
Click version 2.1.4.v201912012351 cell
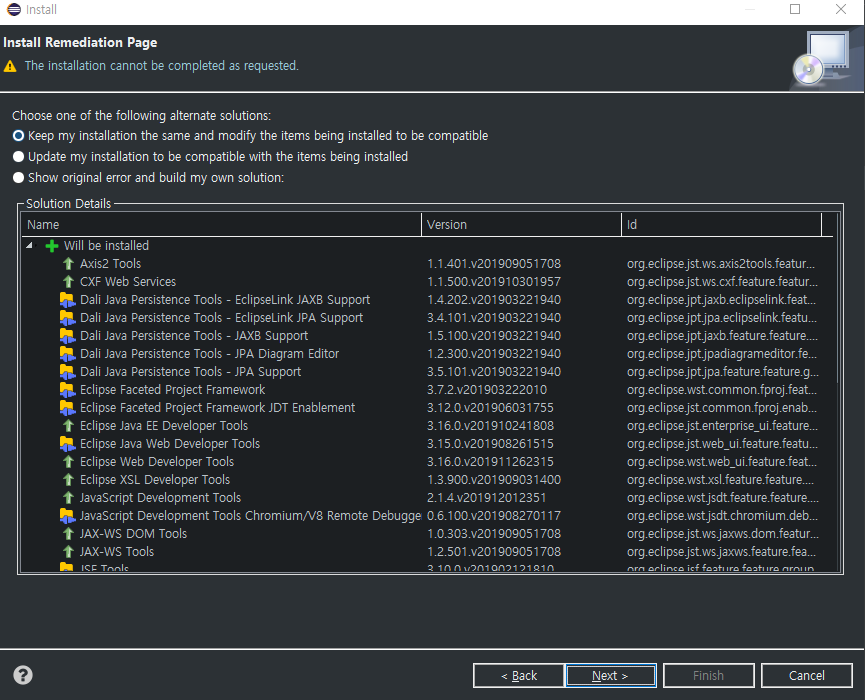[x=487, y=498]
